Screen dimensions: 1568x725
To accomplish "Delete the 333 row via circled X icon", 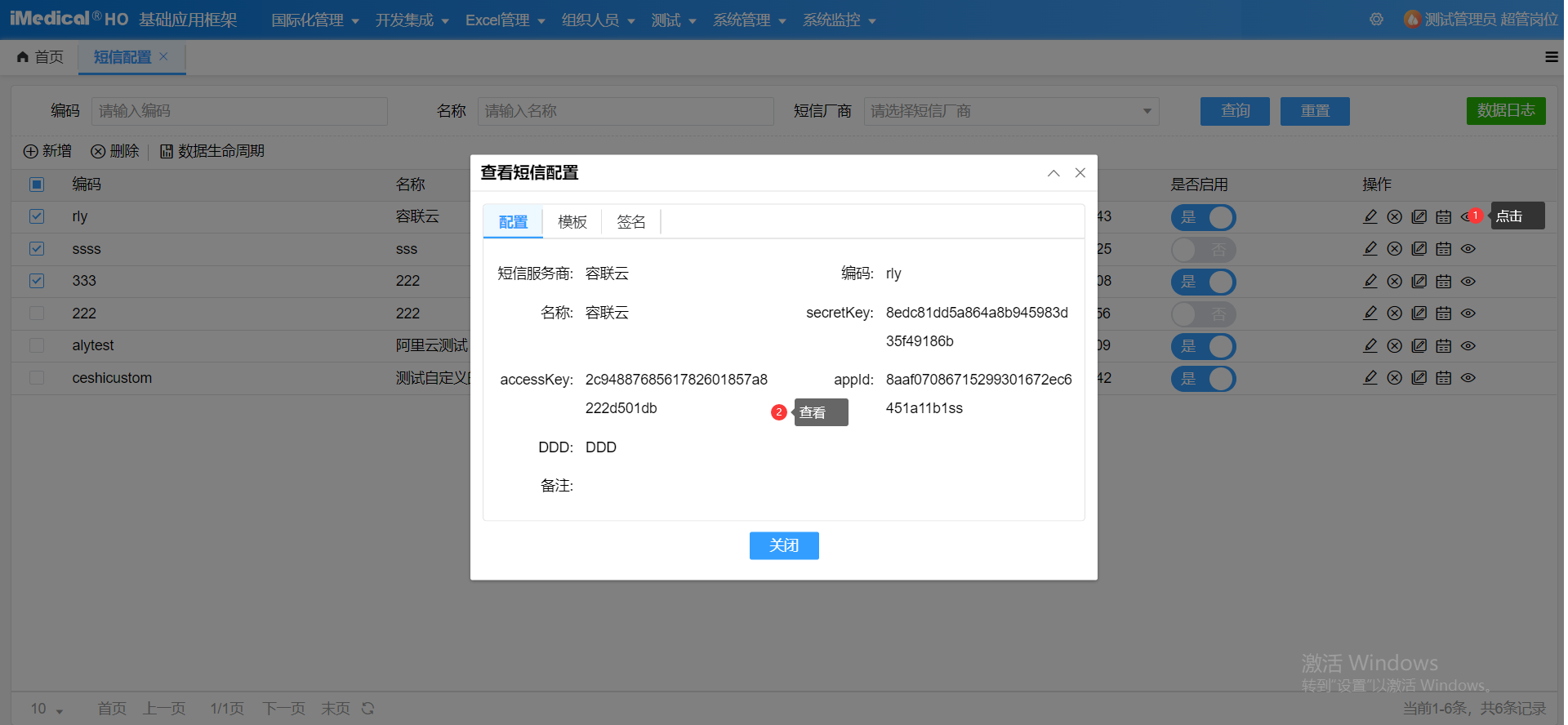I will coord(1395,281).
